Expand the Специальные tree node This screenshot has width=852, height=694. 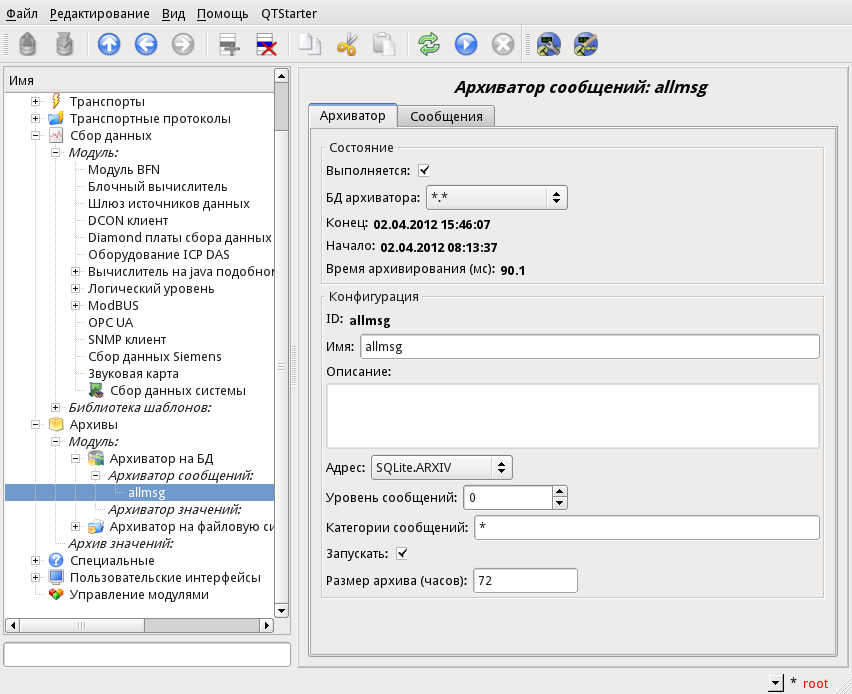[36, 560]
